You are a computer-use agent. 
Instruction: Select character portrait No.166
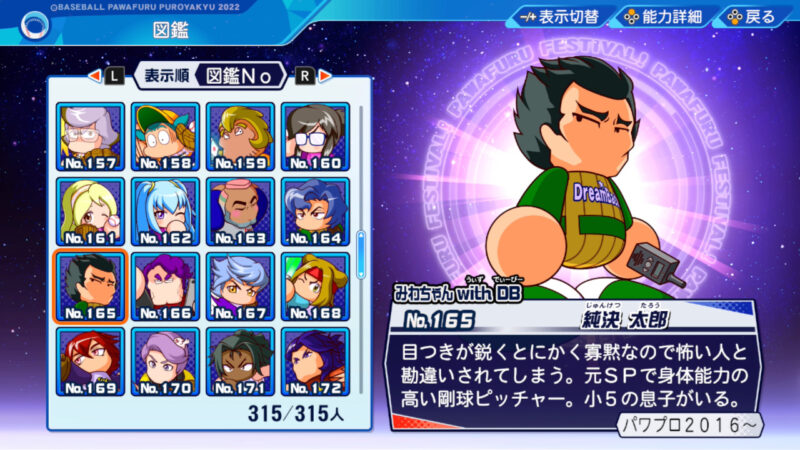tap(165, 287)
